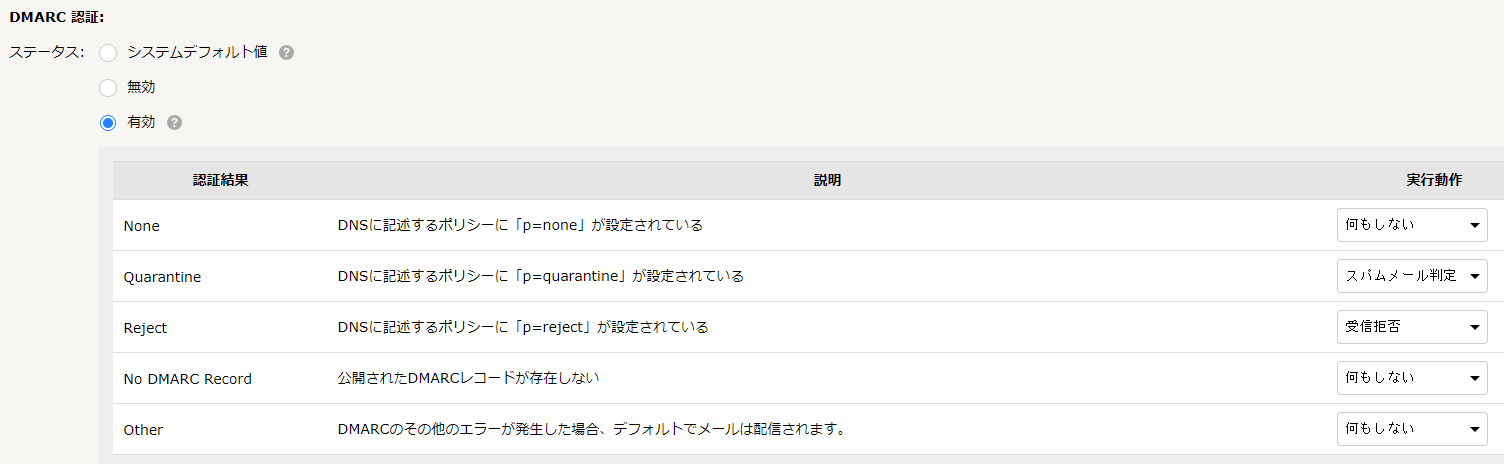Select the システムデフォルト値 radio button
Viewport: 1504px width, 464px height.
click(108, 53)
